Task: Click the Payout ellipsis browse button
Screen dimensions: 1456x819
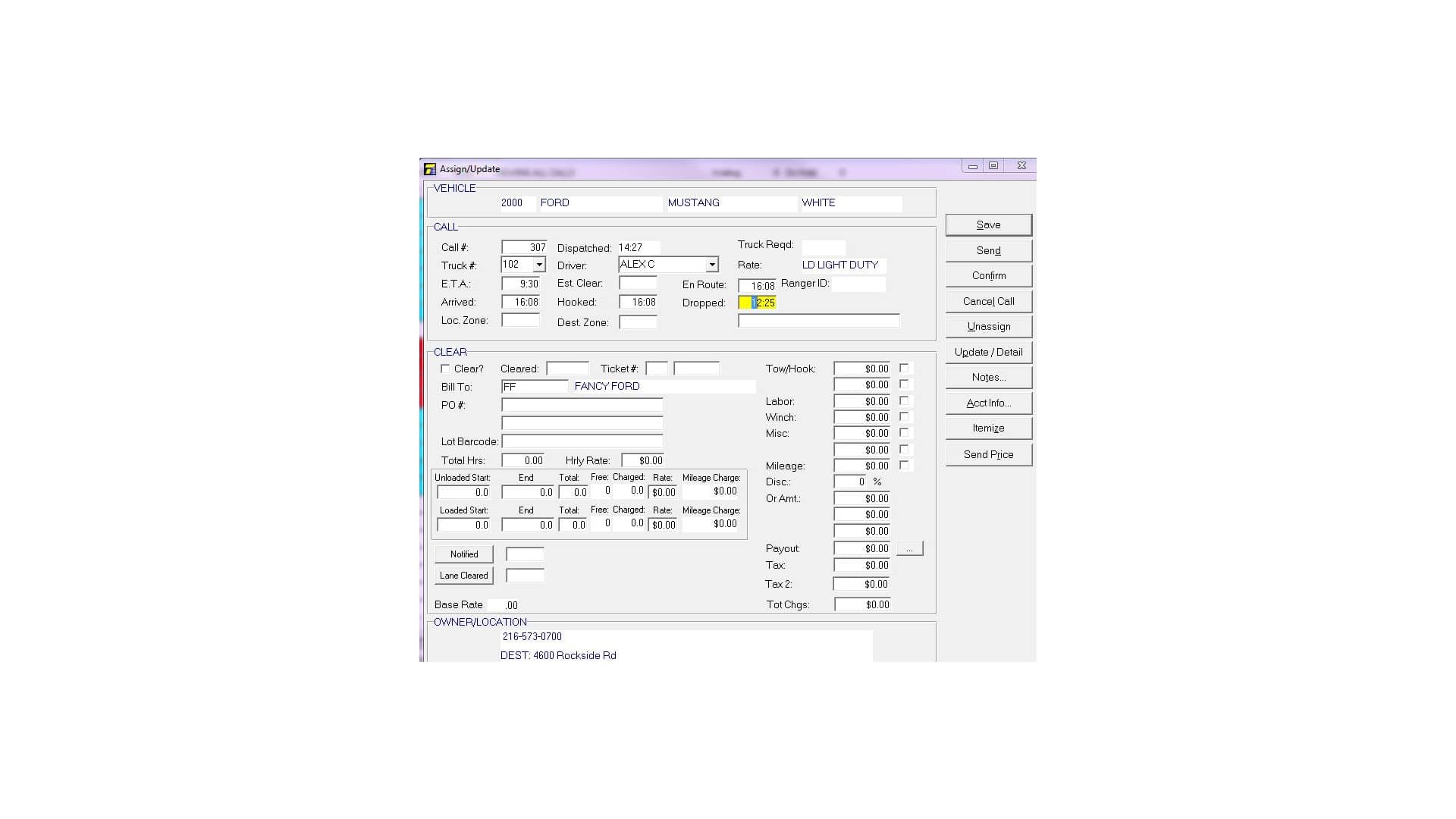Action: (909, 548)
